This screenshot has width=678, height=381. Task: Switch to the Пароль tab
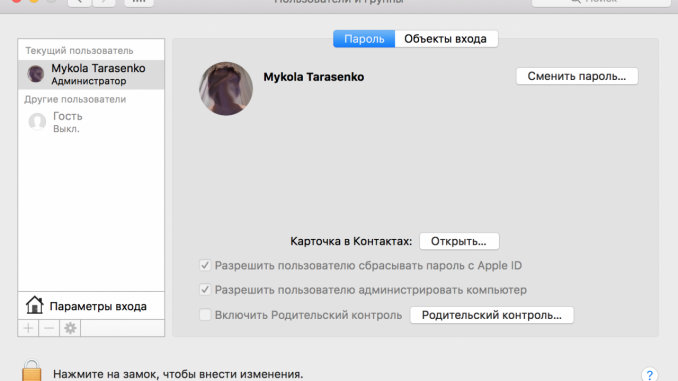click(364, 39)
